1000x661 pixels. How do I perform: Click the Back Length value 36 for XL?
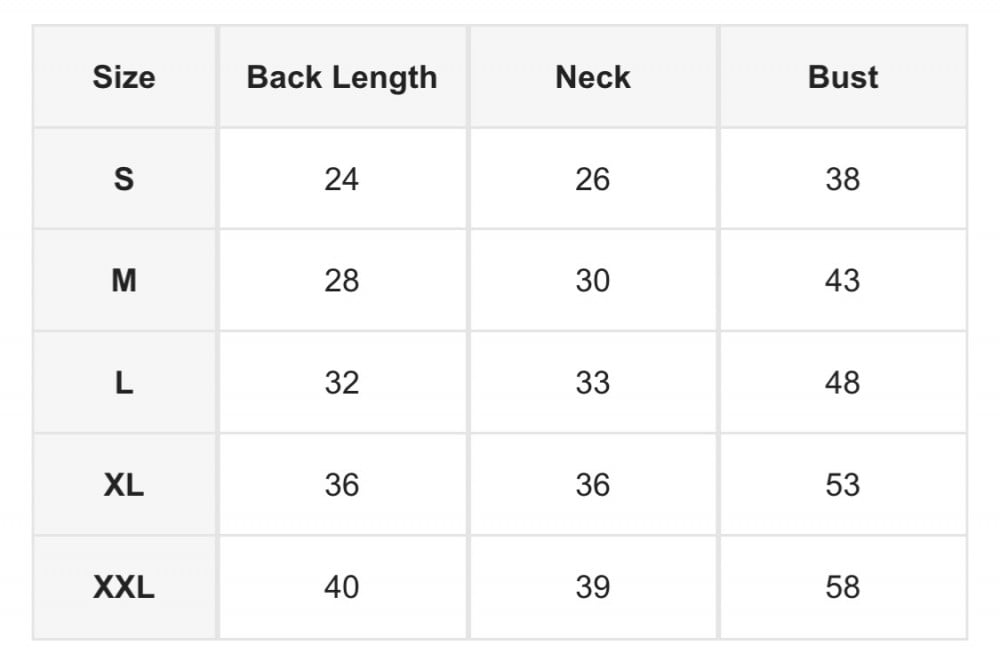(342, 485)
